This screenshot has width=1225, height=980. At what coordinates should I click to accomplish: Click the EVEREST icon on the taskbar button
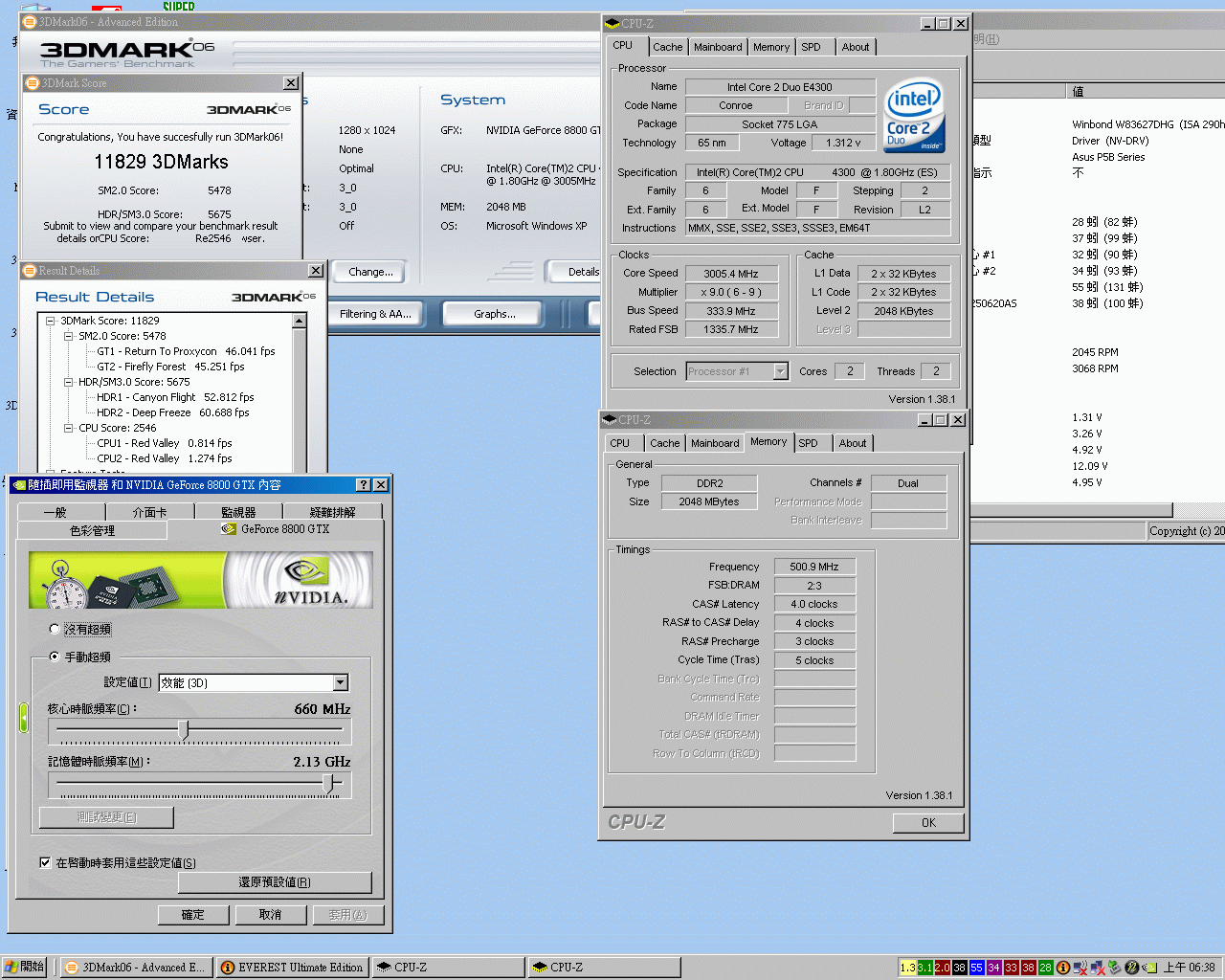(x=228, y=968)
